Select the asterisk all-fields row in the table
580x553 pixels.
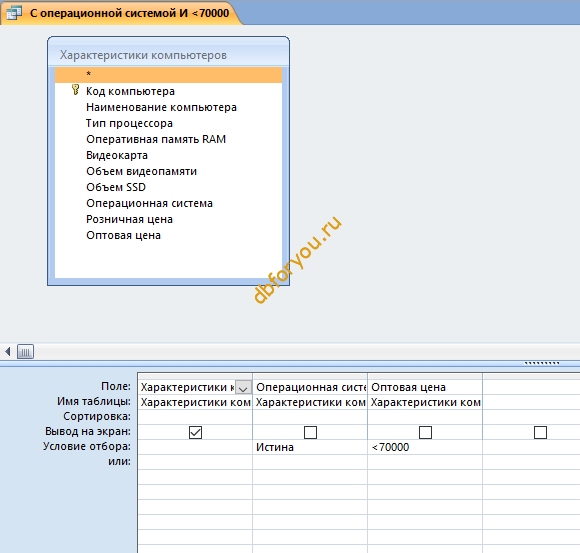pos(168,74)
